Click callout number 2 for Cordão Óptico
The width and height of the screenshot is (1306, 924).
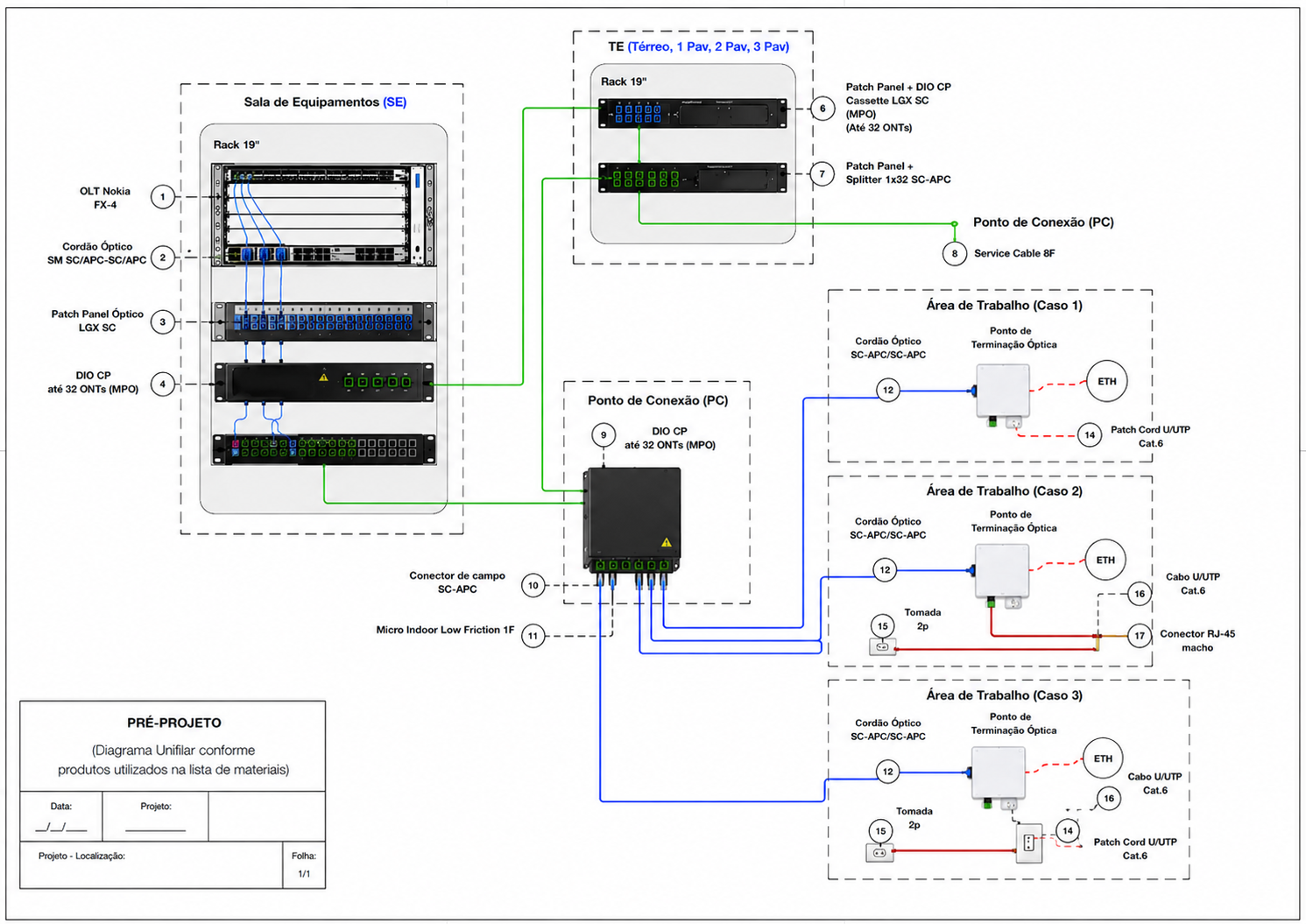tap(162, 257)
